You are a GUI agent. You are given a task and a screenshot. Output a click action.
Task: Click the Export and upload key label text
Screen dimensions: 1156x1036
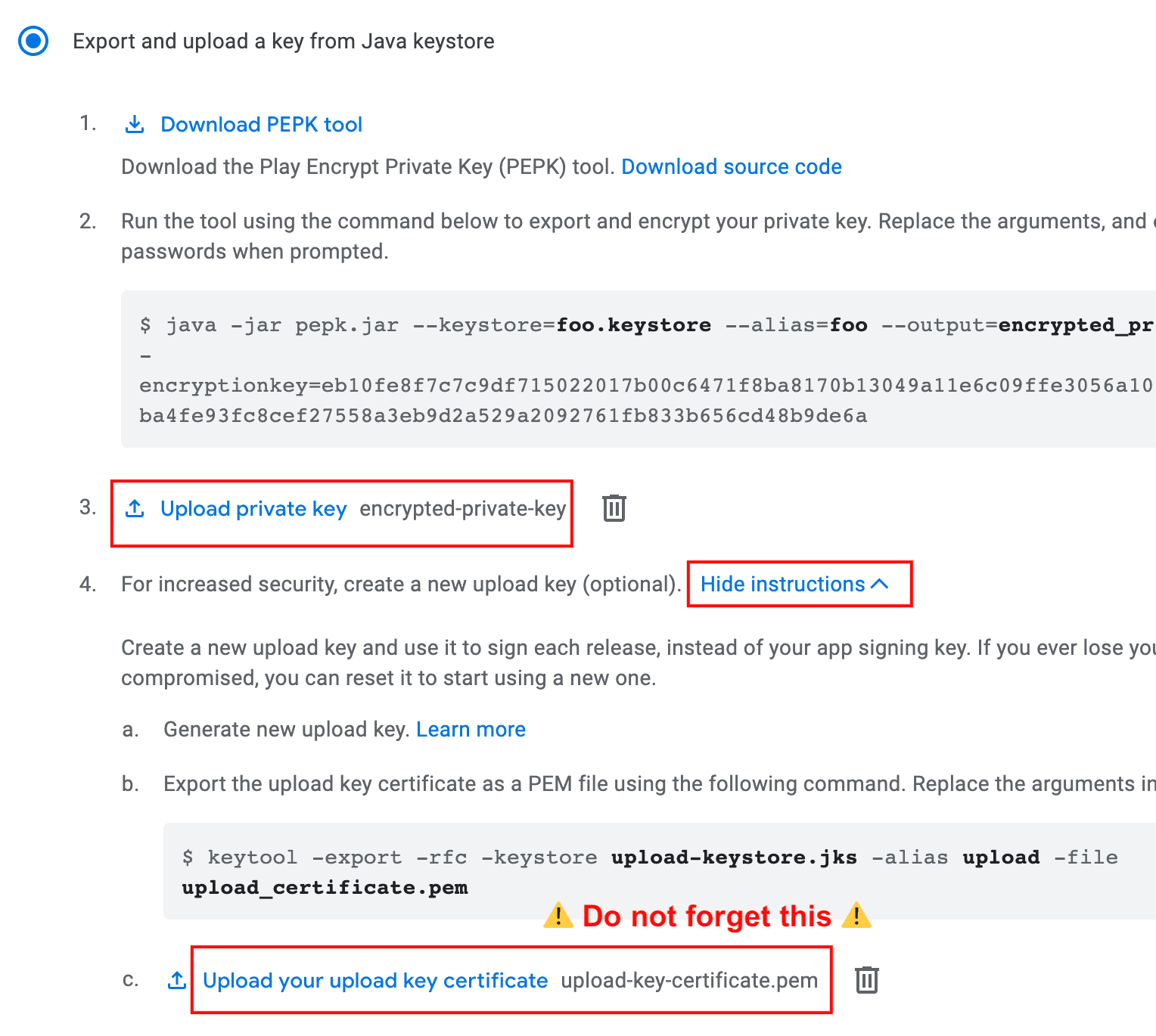point(283,41)
